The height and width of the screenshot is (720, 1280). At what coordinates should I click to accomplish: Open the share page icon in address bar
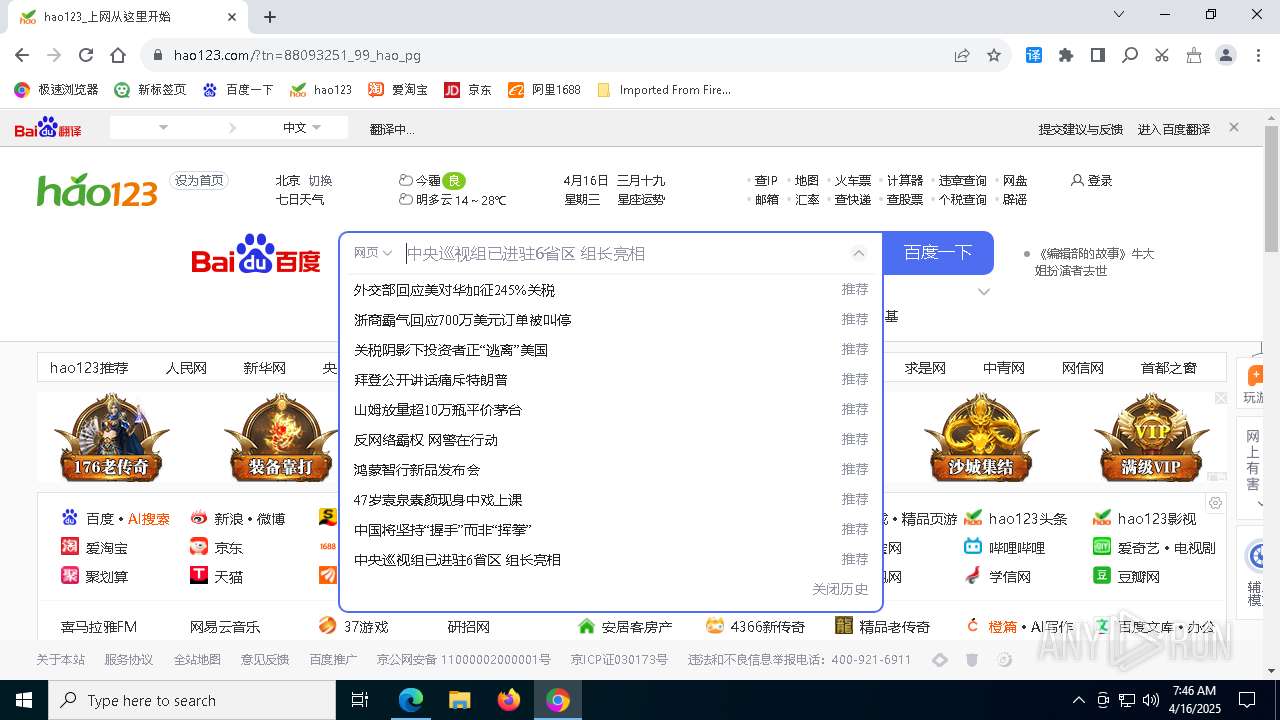[962, 55]
